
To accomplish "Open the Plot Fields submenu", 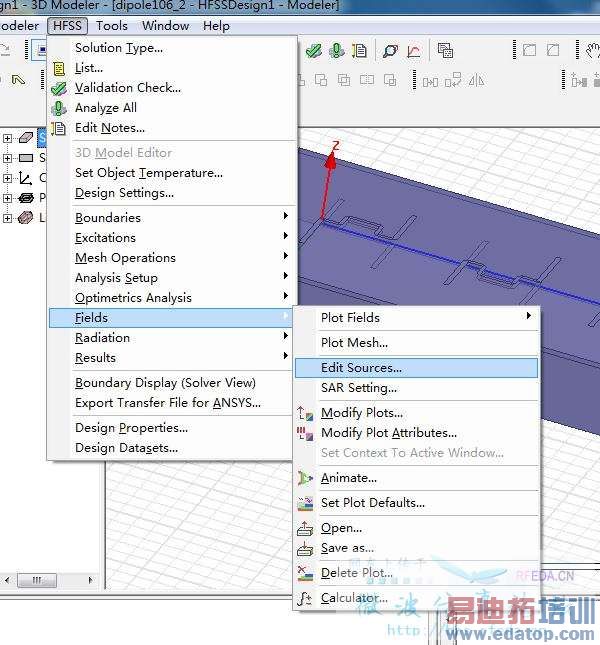I will coord(416,318).
